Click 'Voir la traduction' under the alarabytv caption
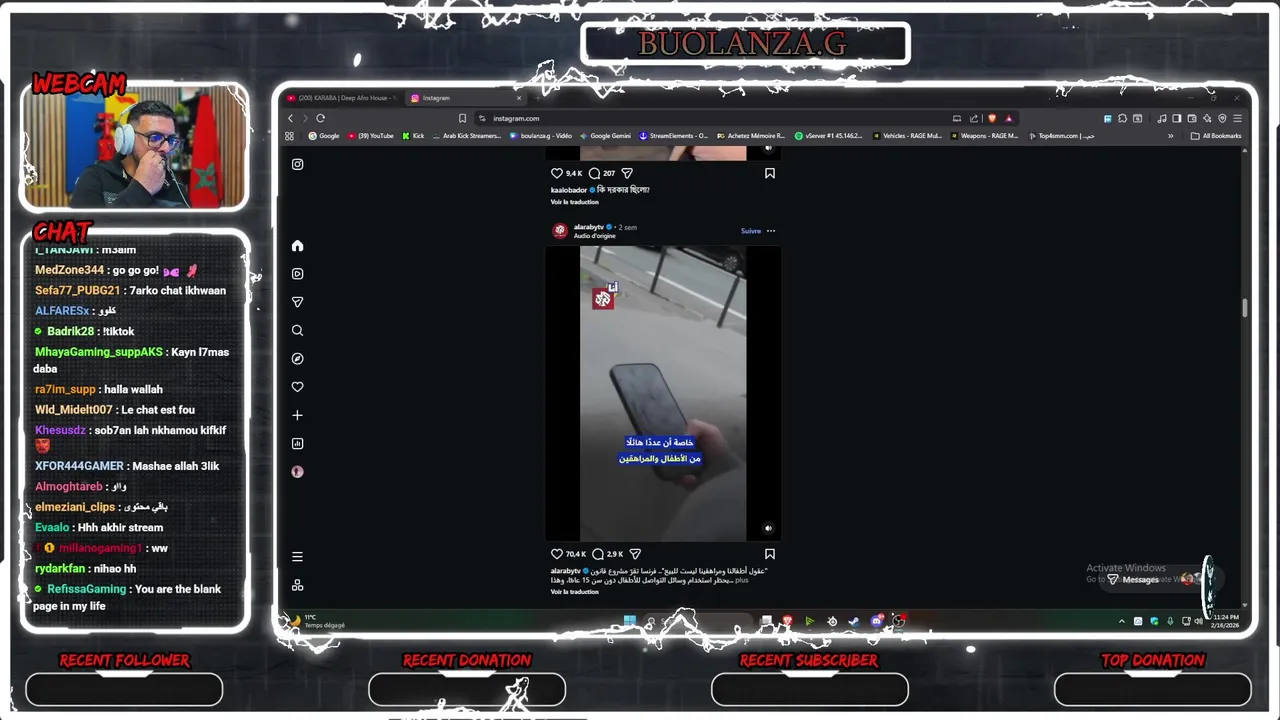Viewport: 1280px width, 720px height. tap(574, 592)
